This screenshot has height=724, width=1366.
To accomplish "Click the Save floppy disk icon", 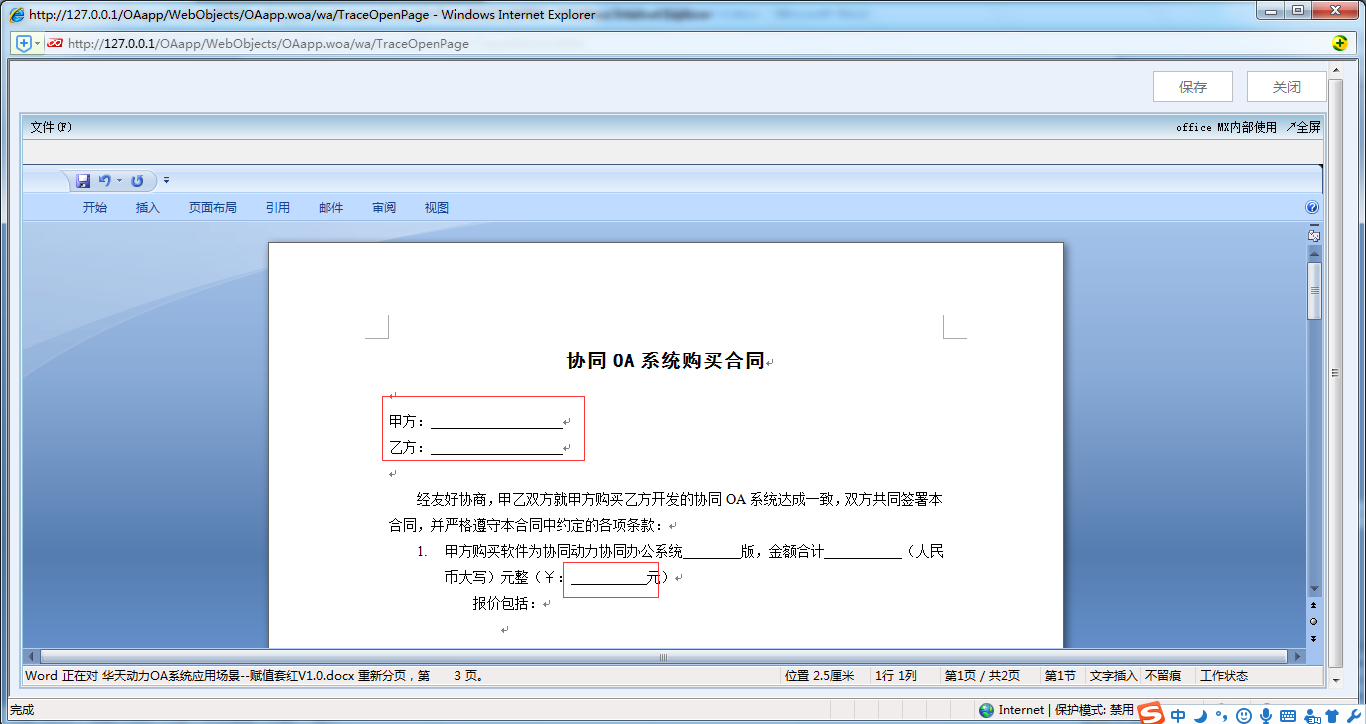I will pos(84,181).
